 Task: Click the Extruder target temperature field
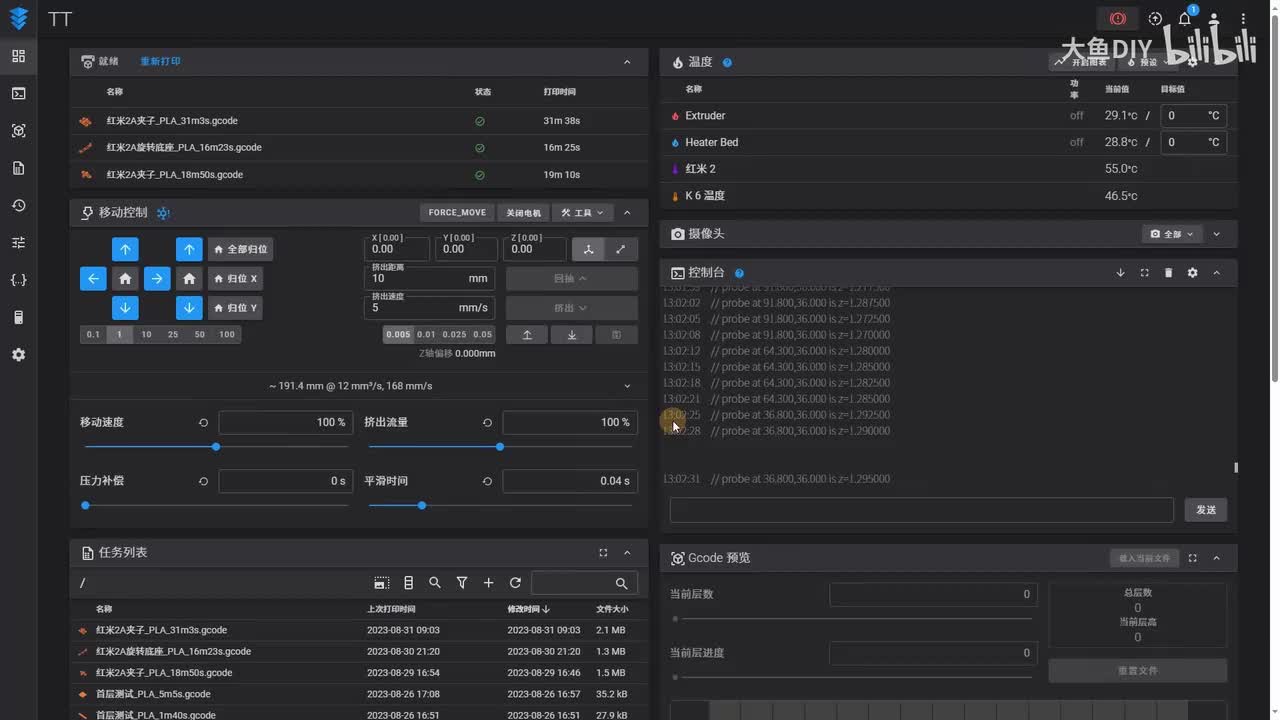[x=1194, y=116]
